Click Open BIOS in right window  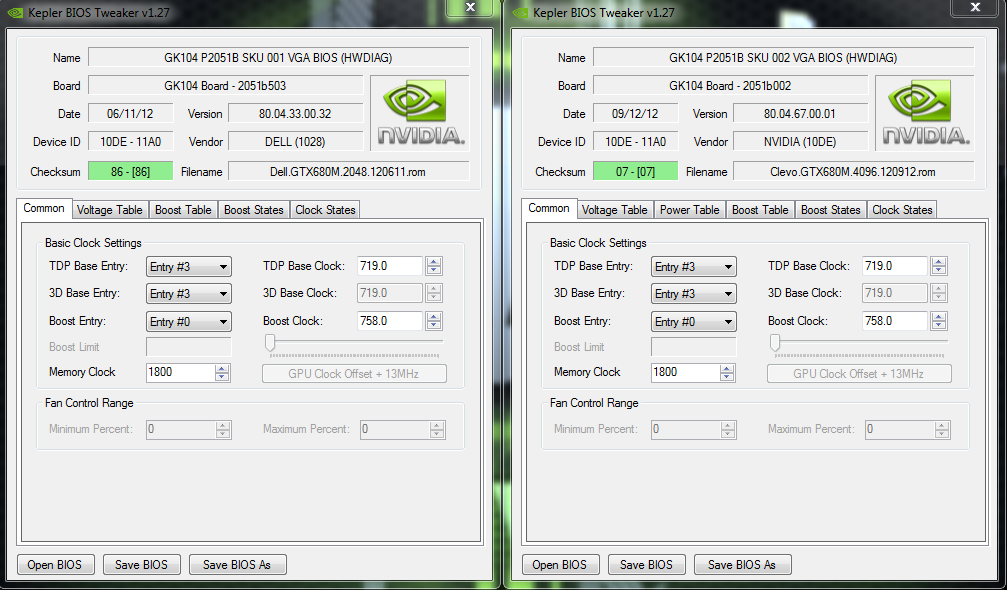point(560,565)
